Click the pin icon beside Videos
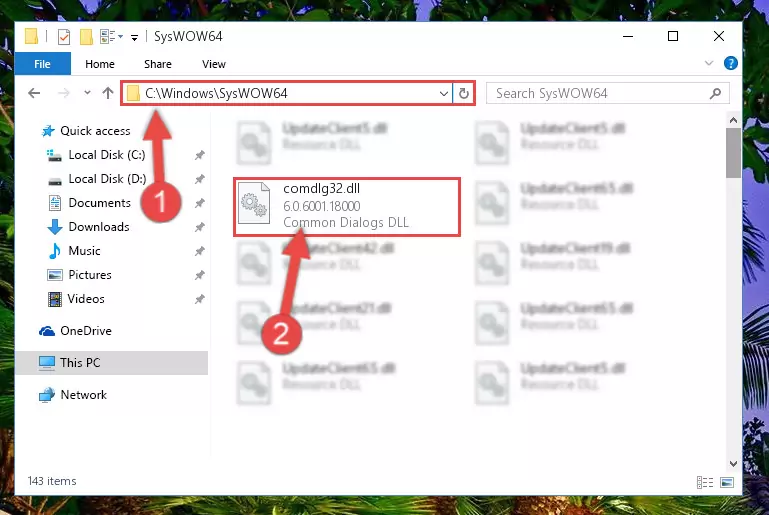769x515 pixels. click(199, 300)
